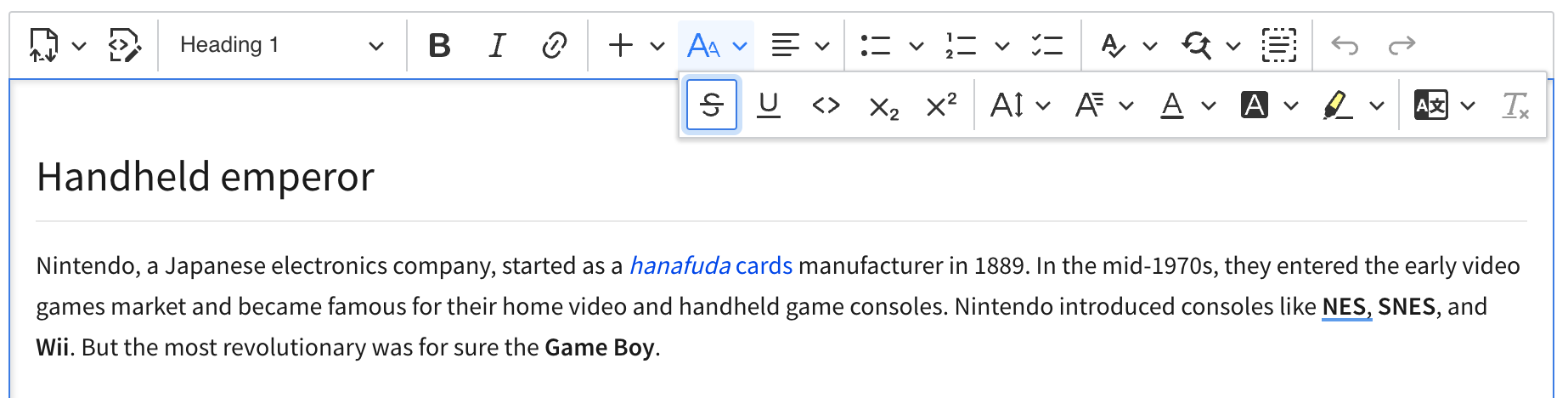Toggle the to-do checklist
Viewport: 1568px width, 398px height.
[x=1047, y=45]
